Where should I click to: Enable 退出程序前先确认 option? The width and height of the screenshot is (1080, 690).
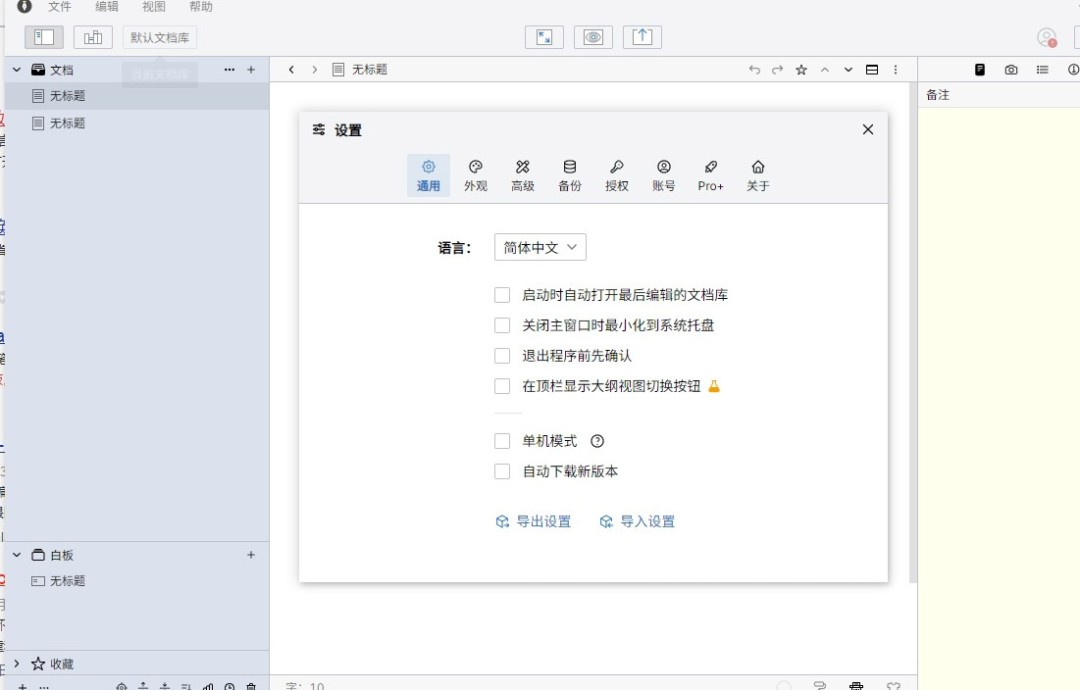(x=502, y=355)
